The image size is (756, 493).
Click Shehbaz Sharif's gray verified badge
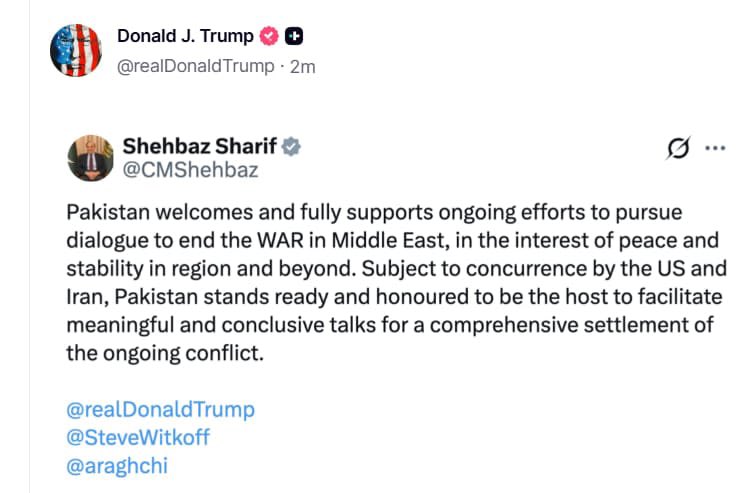click(x=291, y=147)
